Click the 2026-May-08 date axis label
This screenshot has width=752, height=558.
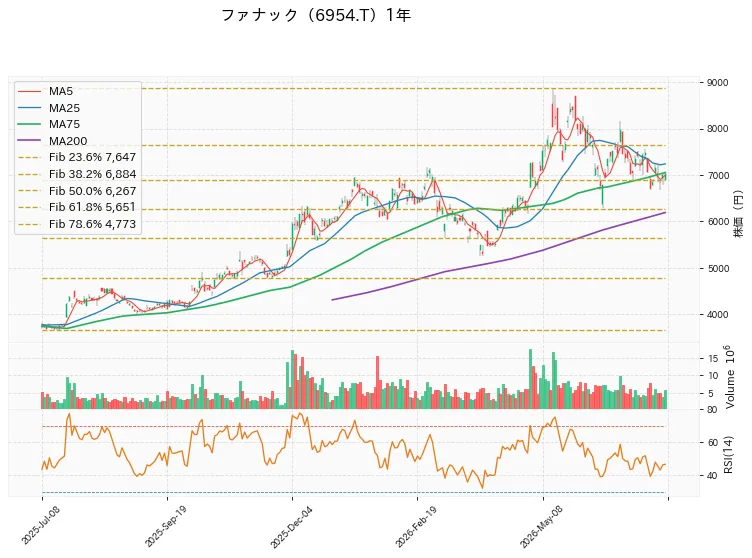point(541,526)
